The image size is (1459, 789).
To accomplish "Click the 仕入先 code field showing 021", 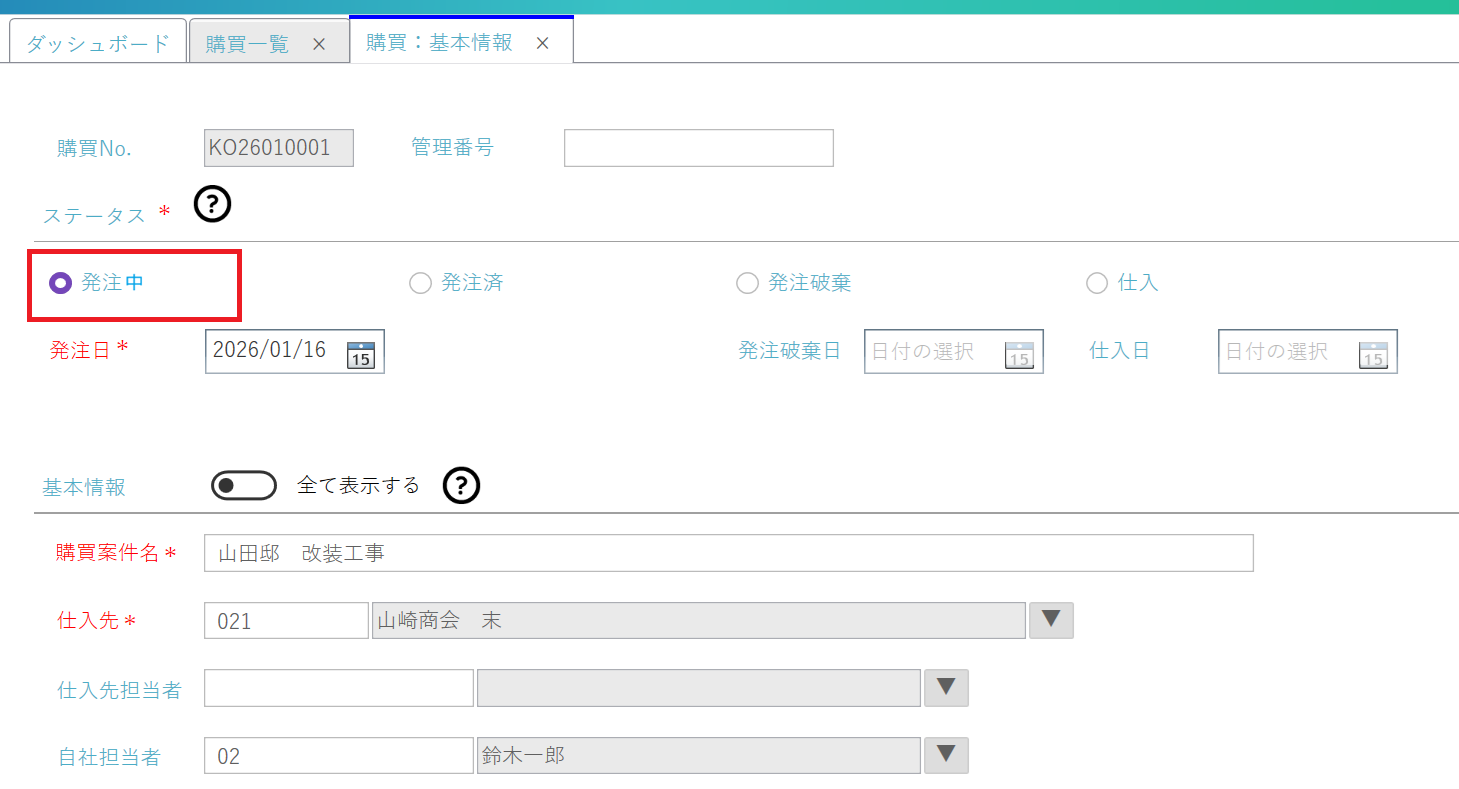I will [286, 620].
